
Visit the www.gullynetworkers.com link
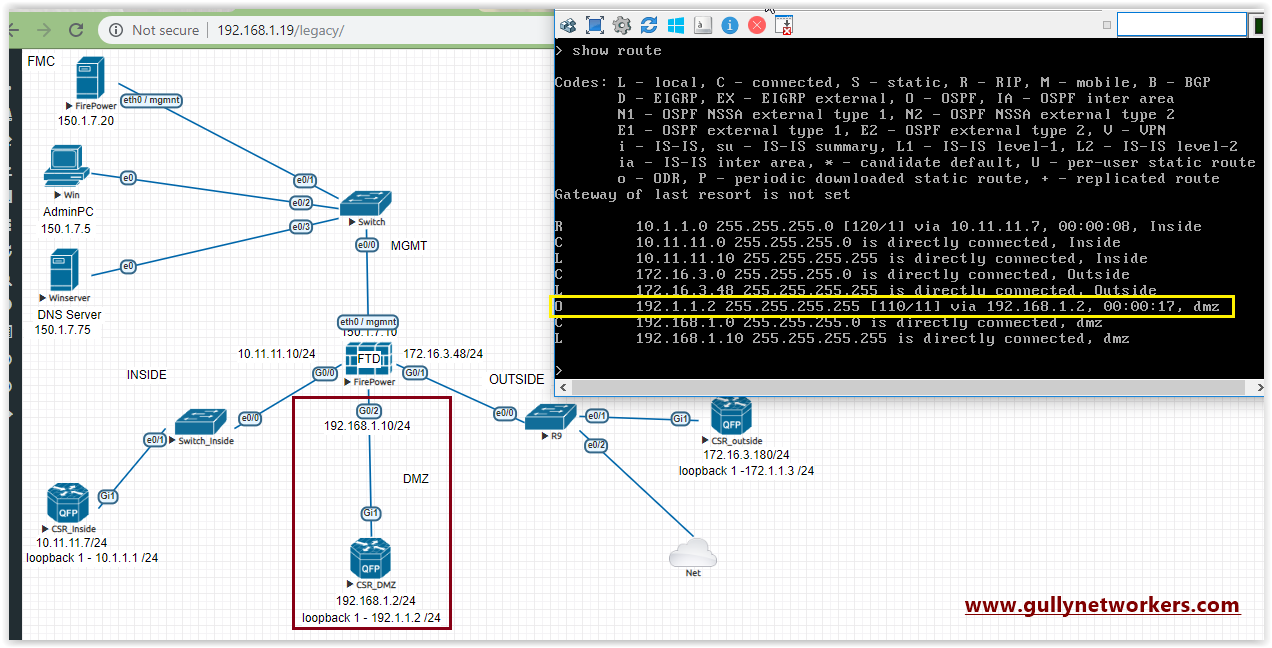coord(1101,605)
